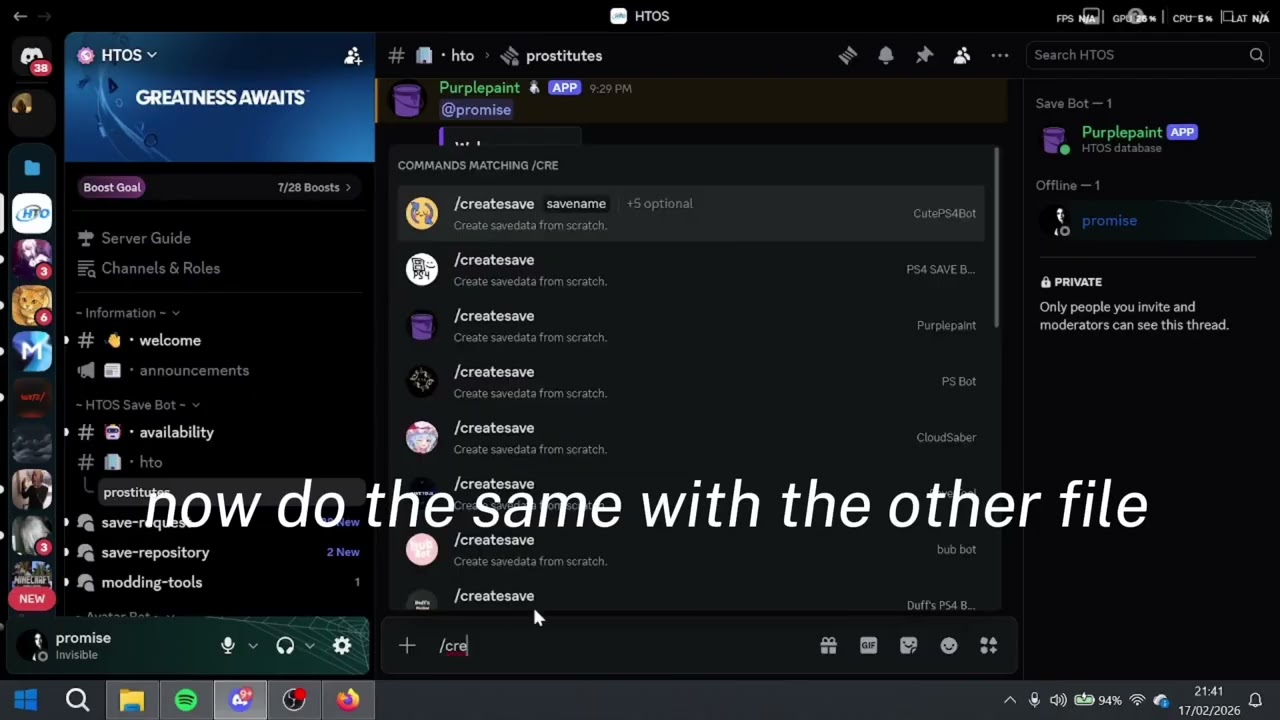1280x720 pixels.
Task: Click the message input containing /cre
Action: pos(620,646)
